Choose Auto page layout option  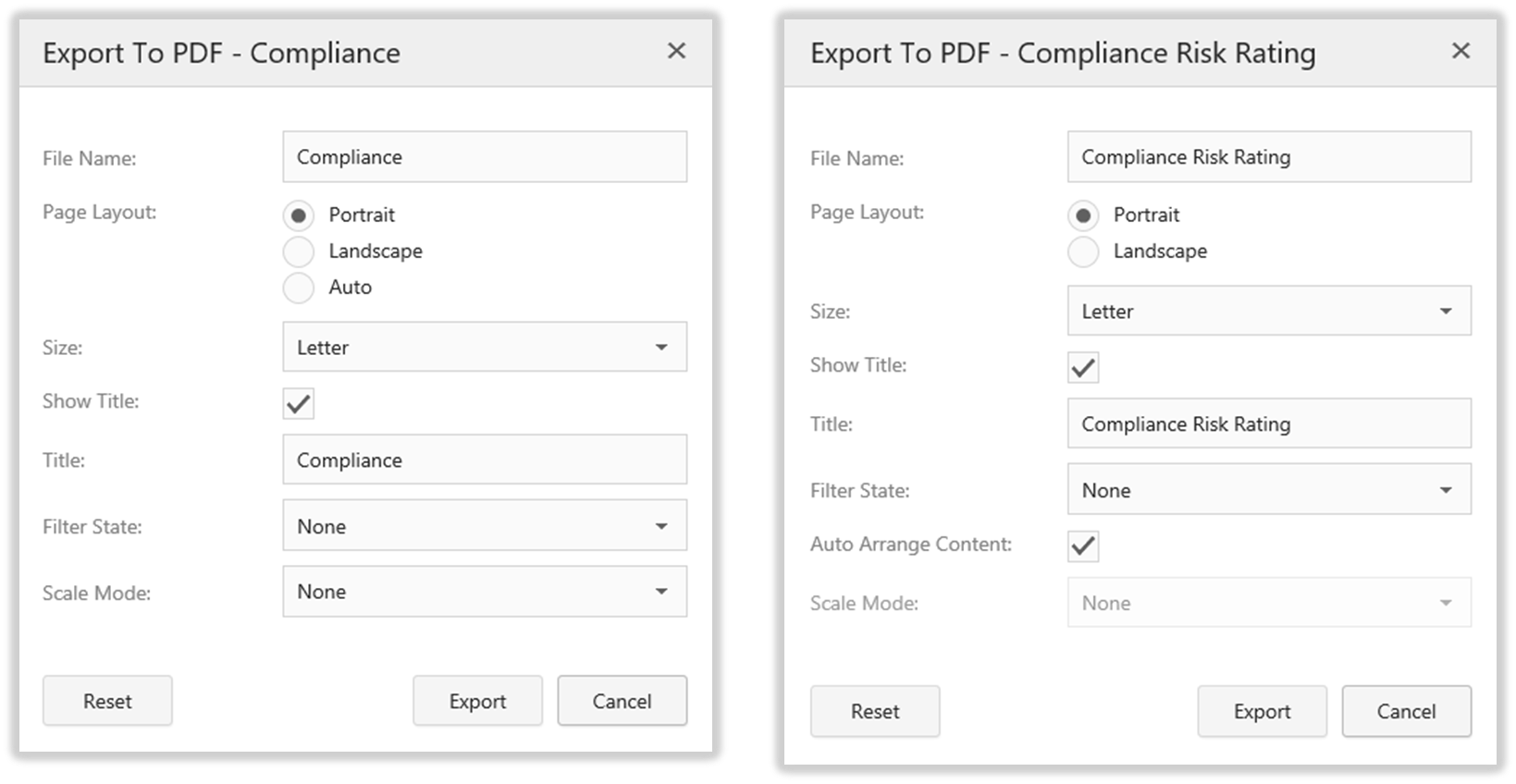coord(298,288)
